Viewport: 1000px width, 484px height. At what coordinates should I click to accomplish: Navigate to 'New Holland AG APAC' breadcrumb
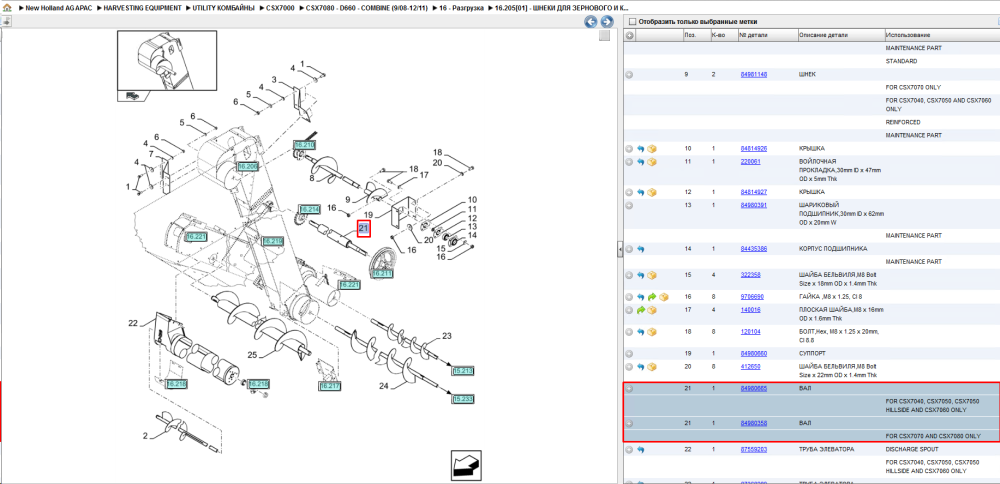[57, 8]
